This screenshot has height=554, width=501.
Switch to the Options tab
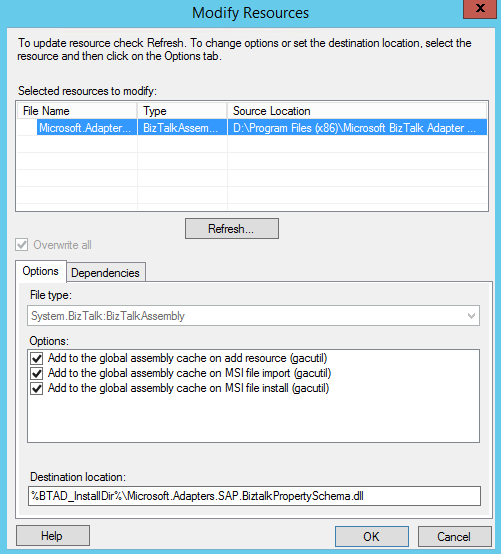coord(41,271)
